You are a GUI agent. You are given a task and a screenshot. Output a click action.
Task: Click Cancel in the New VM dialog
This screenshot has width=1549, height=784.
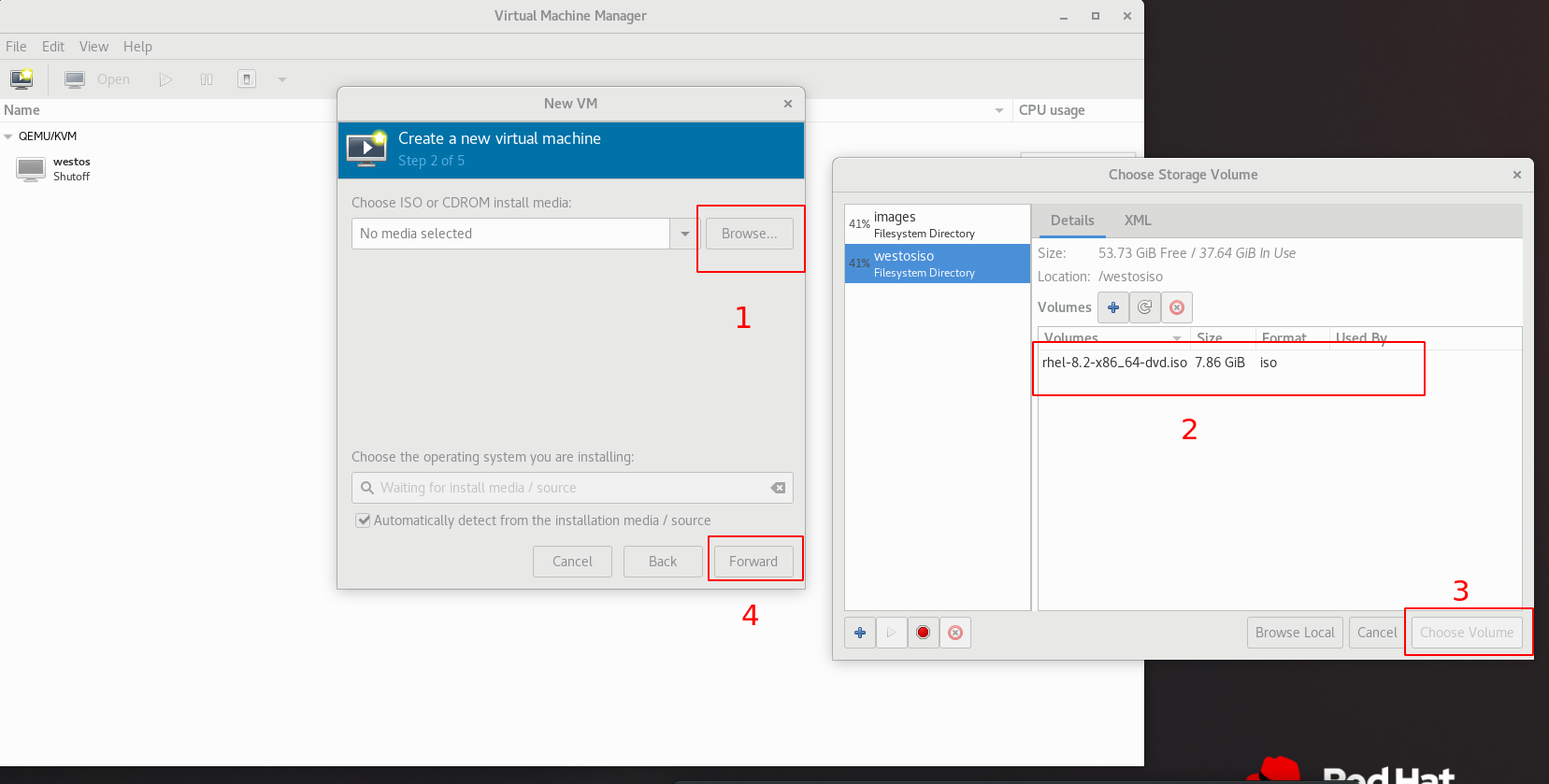(572, 562)
